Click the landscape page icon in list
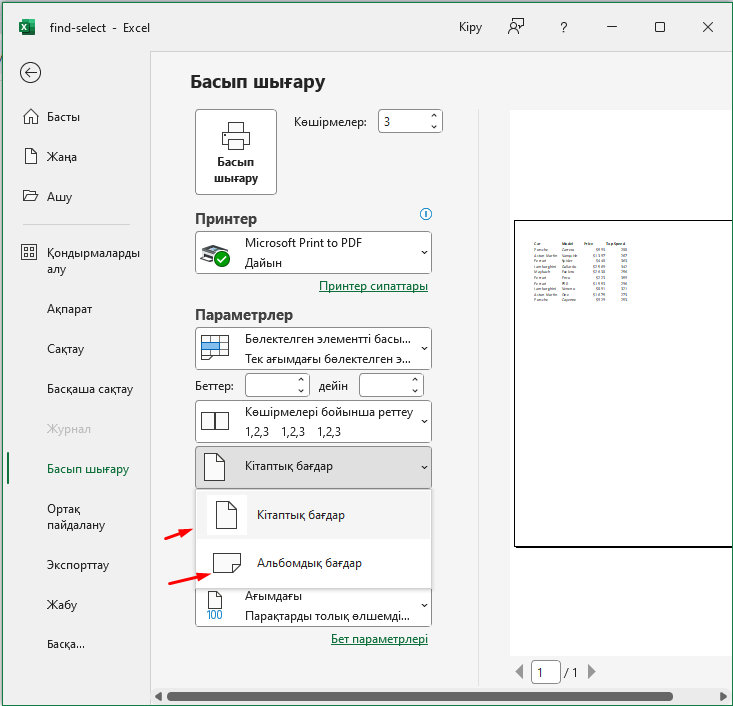This screenshot has width=733, height=706. (x=227, y=563)
